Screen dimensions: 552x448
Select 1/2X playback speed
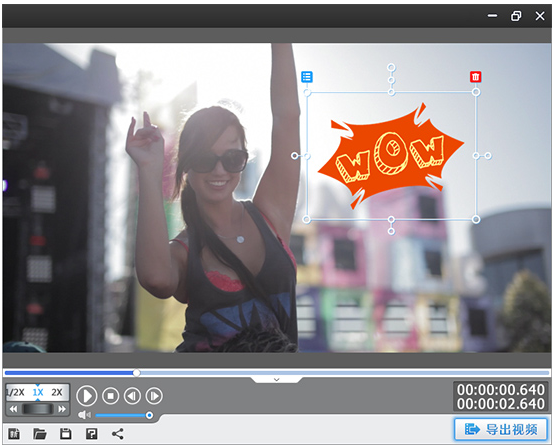pyautogui.click(x=15, y=392)
